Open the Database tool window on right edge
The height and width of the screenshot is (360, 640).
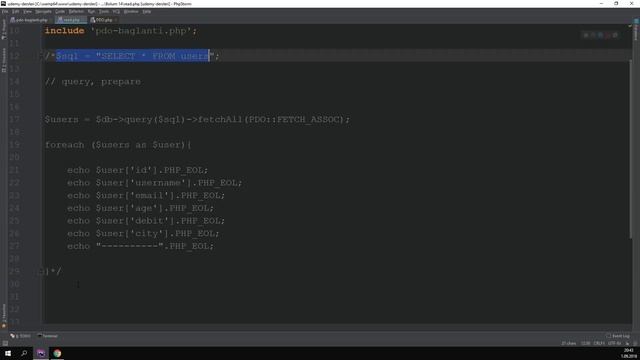pyautogui.click(x=636, y=29)
